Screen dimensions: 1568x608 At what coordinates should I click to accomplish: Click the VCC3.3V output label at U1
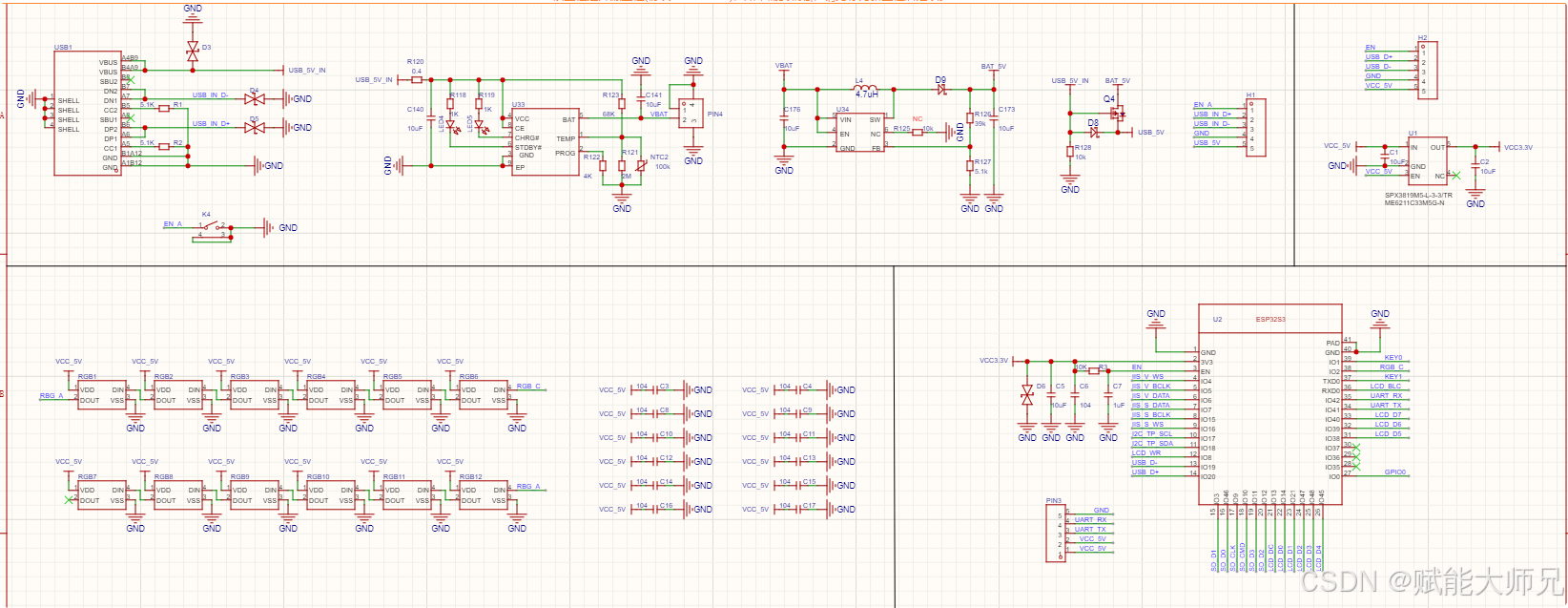click(x=1518, y=148)
